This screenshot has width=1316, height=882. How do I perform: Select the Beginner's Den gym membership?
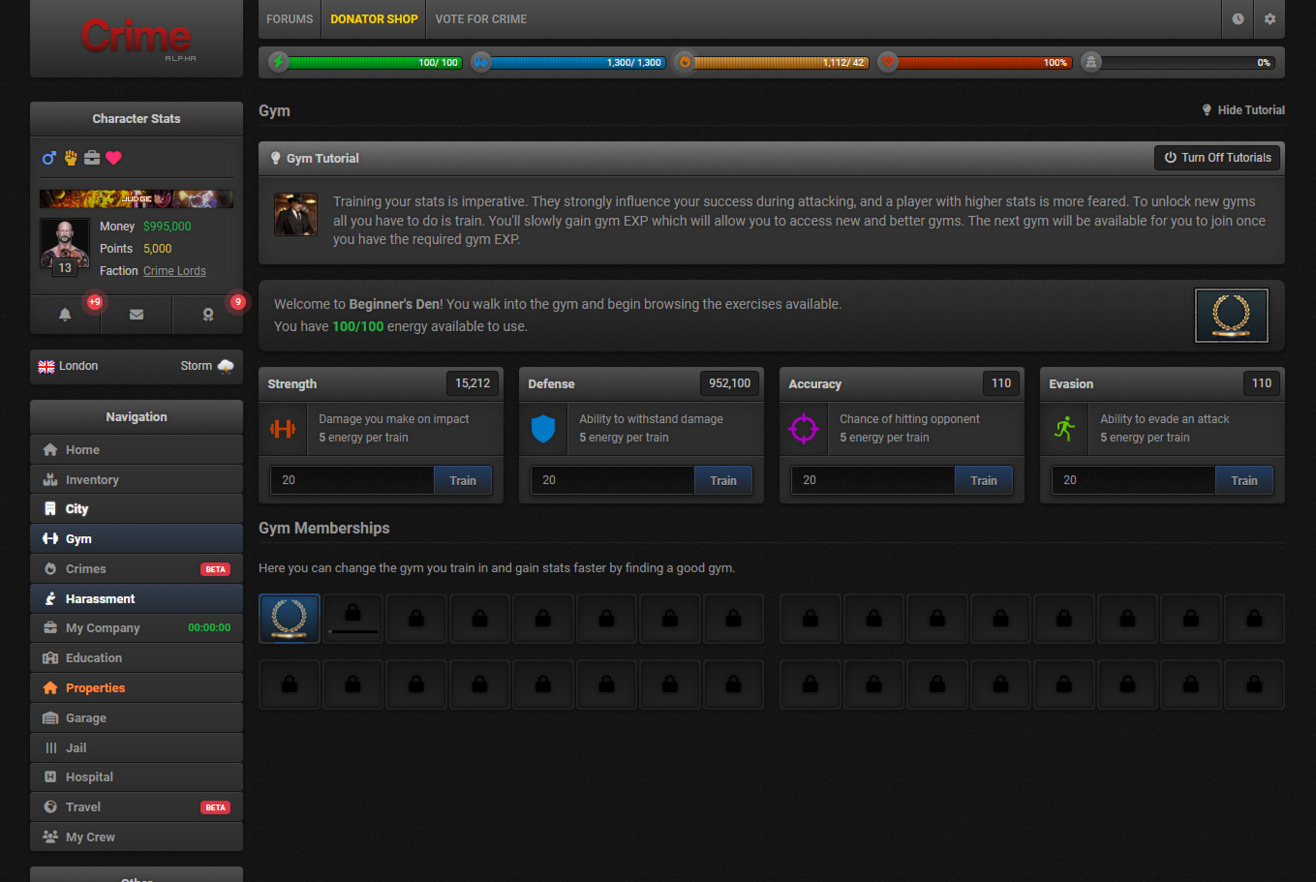click(289, 618)
